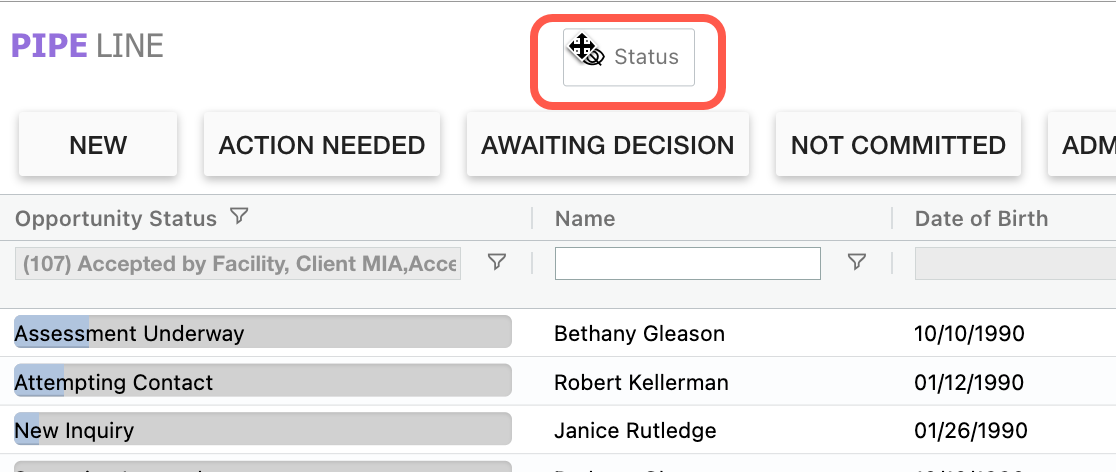Viewport: 1116px width, 472px height.
Task: Click the filter icon in Opportunity Status header
Action: [x=239, y=216]
